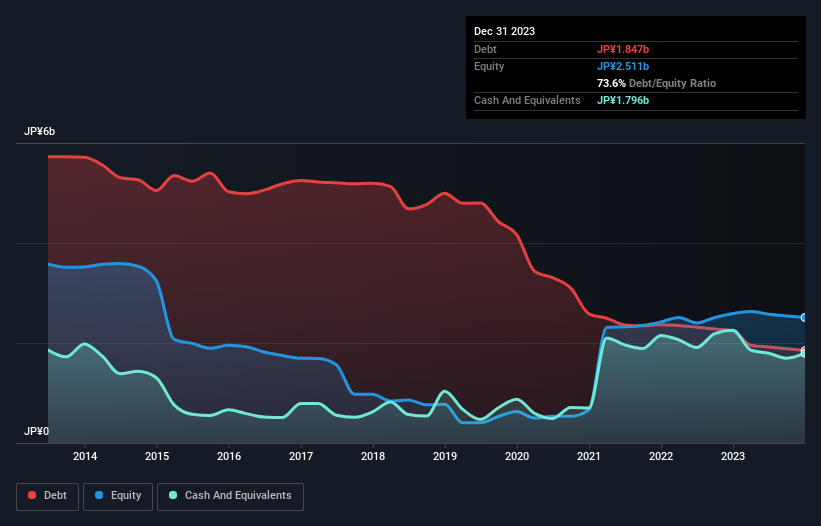Screen dimensions: 821x526
Task: Click the 2019 x-axis label
Action: [445, 456]
